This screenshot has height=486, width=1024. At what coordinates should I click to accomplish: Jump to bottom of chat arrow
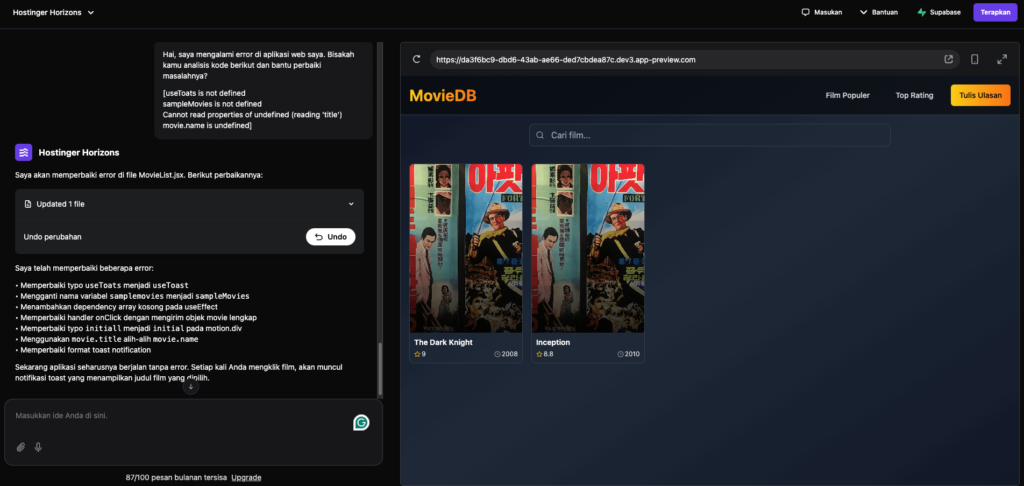coord(191,386)
